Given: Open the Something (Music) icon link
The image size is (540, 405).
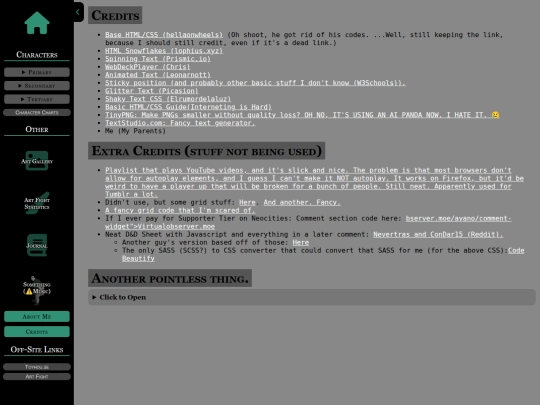Looking at the screenshot, I should [x=37, y=289].
